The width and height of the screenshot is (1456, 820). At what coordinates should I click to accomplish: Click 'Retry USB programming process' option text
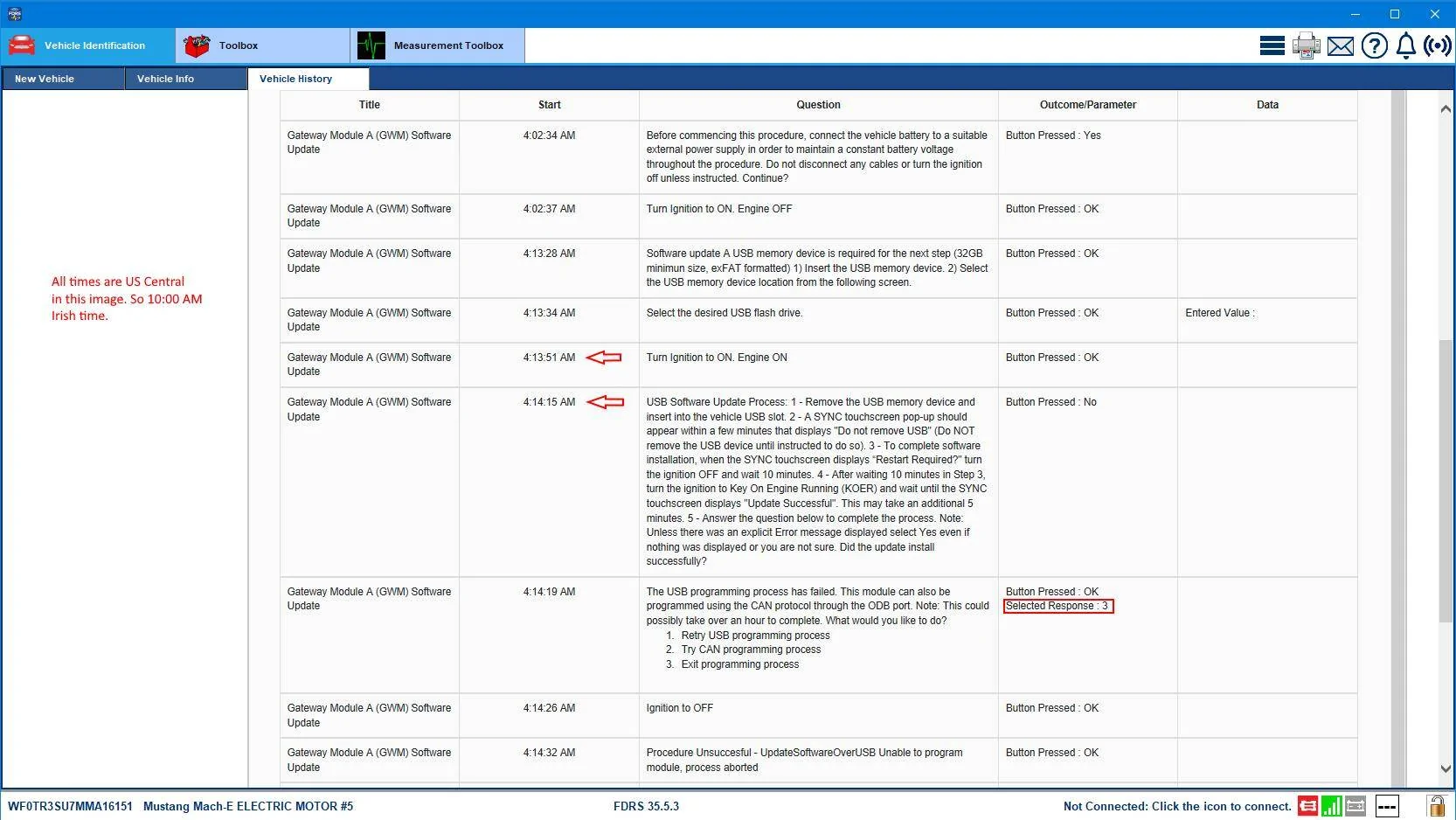(756, 636)
